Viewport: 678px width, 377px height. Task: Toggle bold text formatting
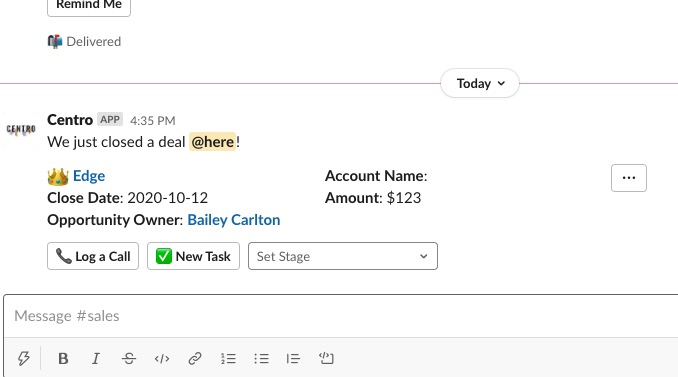click(63, 358)
